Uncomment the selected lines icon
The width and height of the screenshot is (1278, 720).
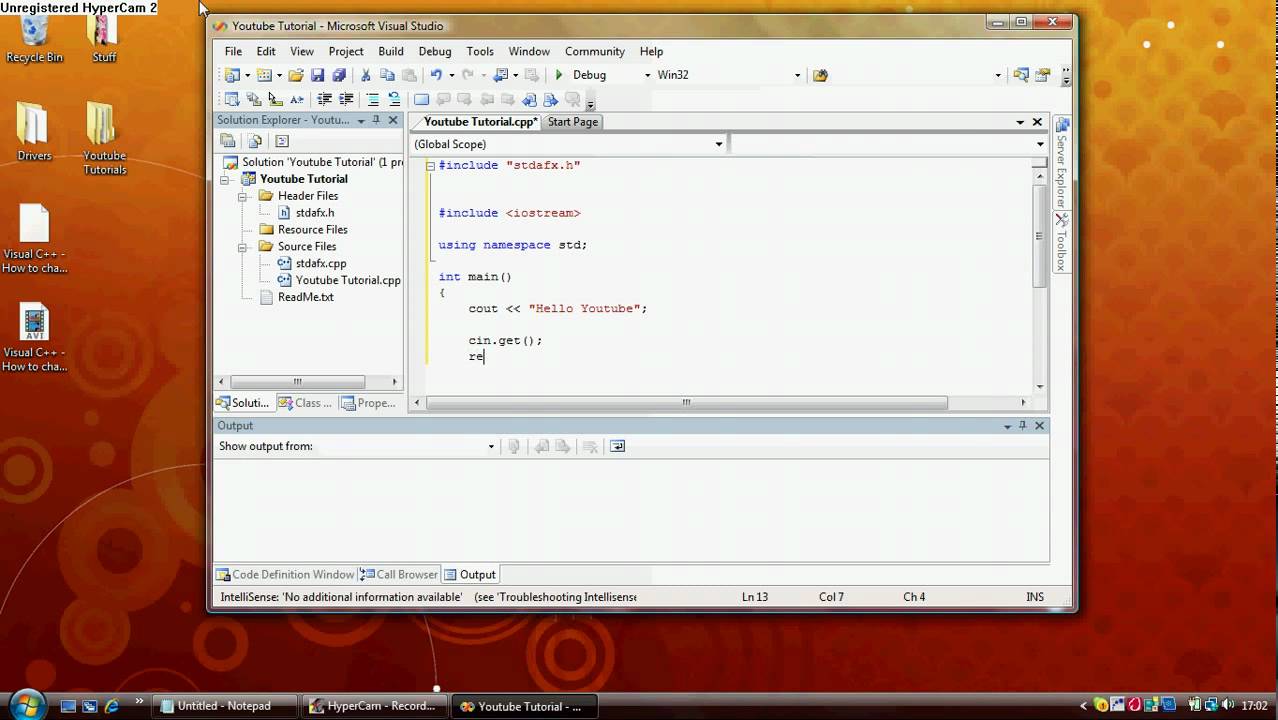(394, 99)
